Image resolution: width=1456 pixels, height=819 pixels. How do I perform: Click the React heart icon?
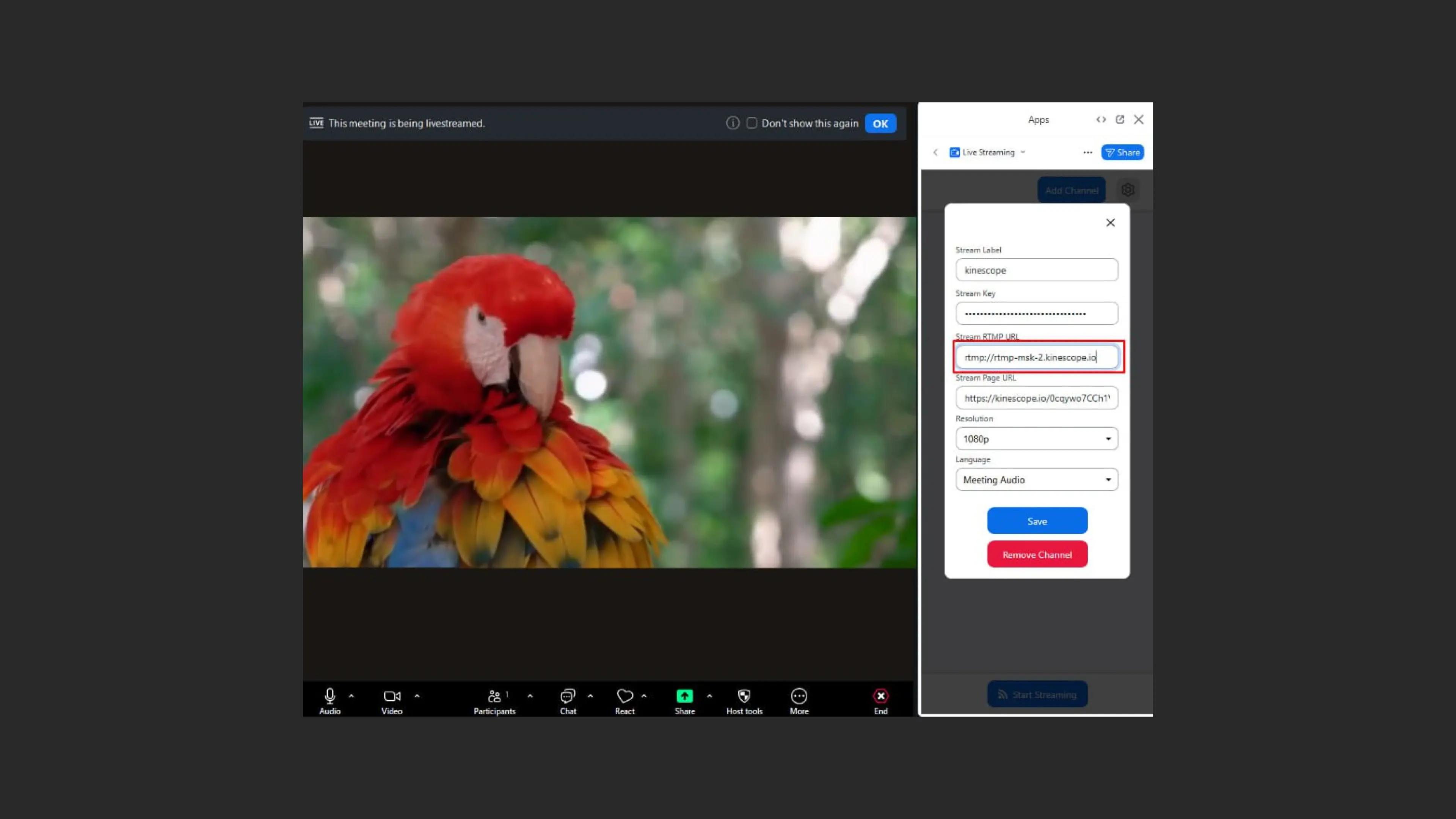[x=624, y=696]
